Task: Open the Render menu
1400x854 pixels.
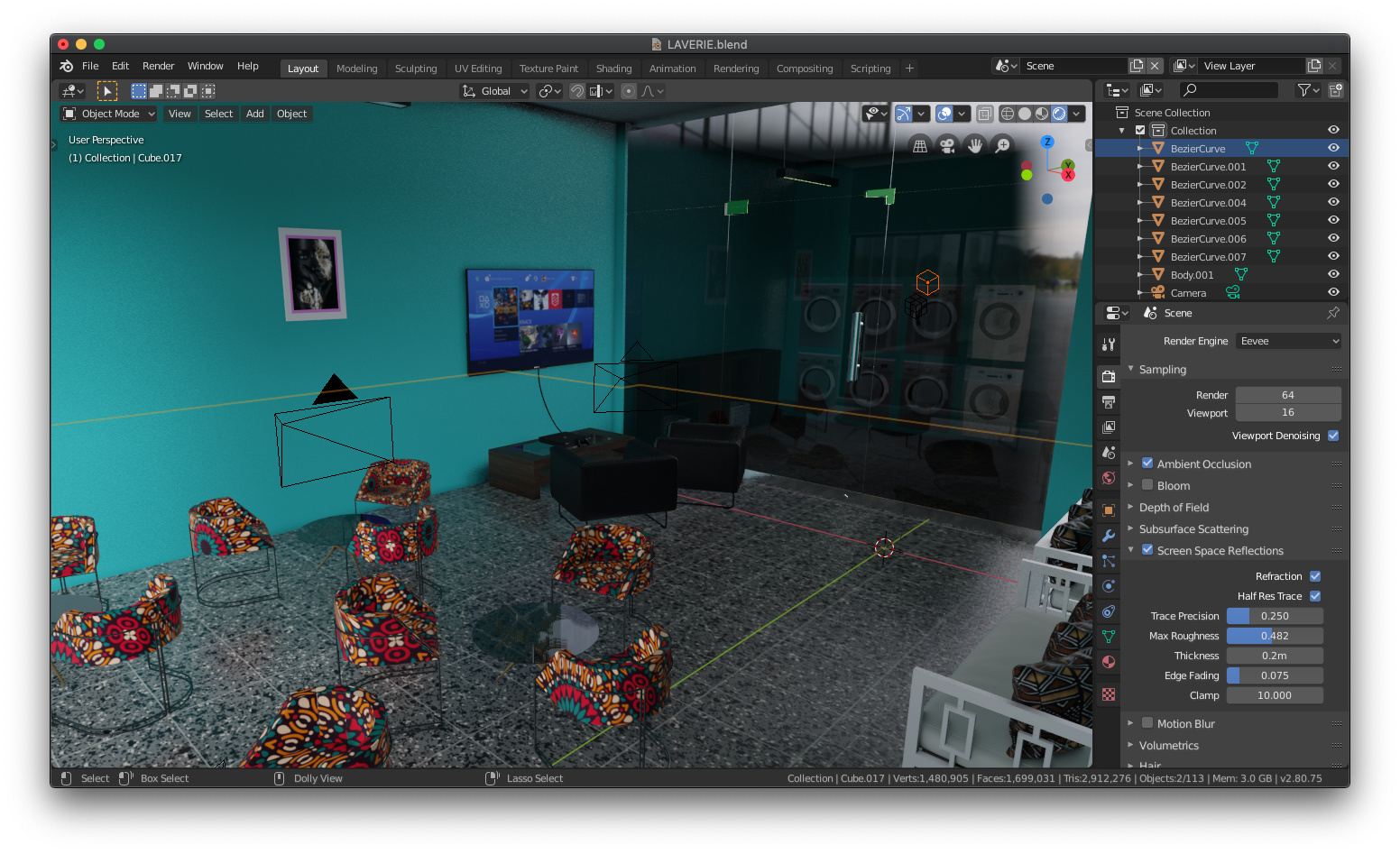Action: click(x=158, y=66)
